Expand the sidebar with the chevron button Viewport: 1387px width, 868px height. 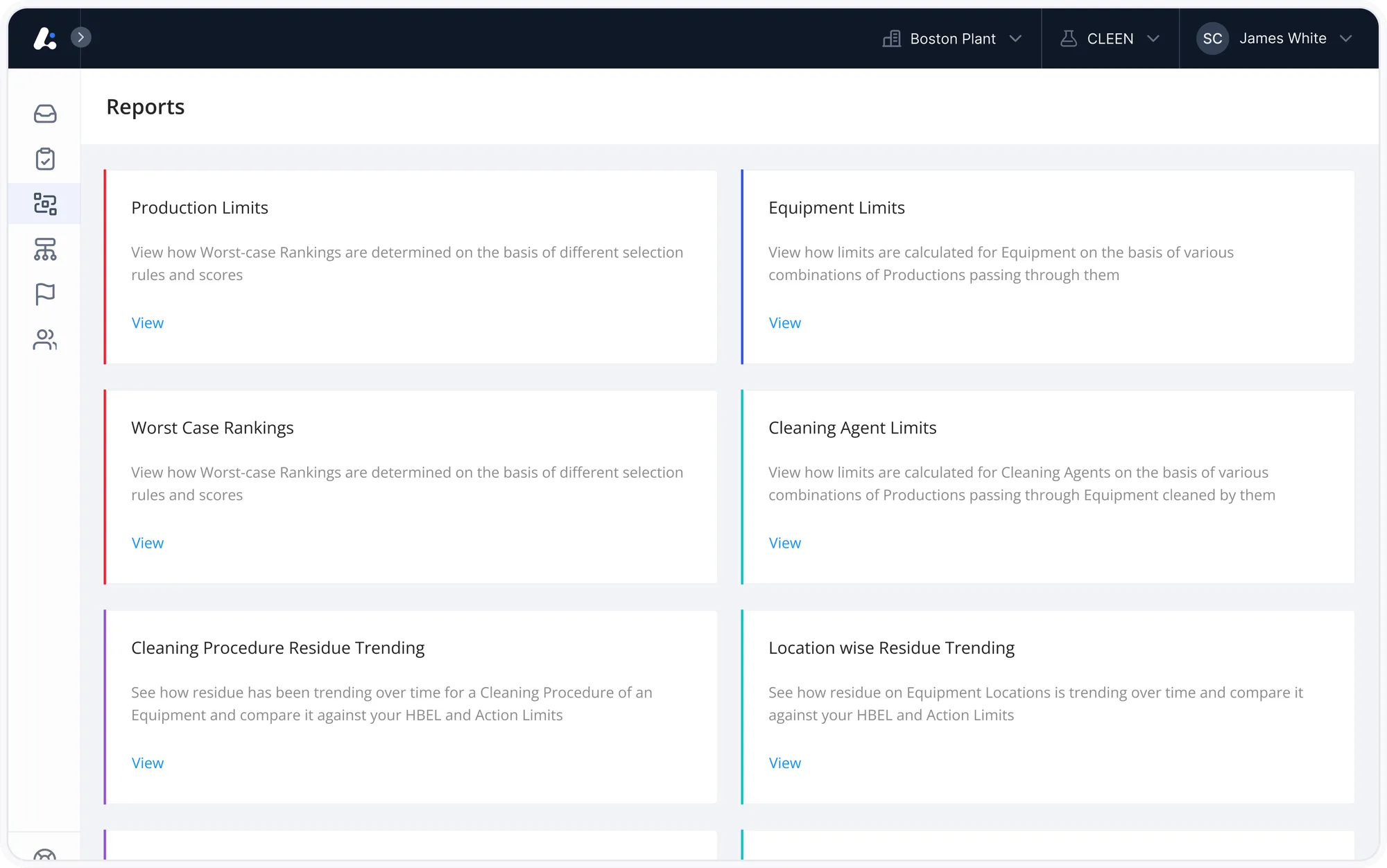81,37
